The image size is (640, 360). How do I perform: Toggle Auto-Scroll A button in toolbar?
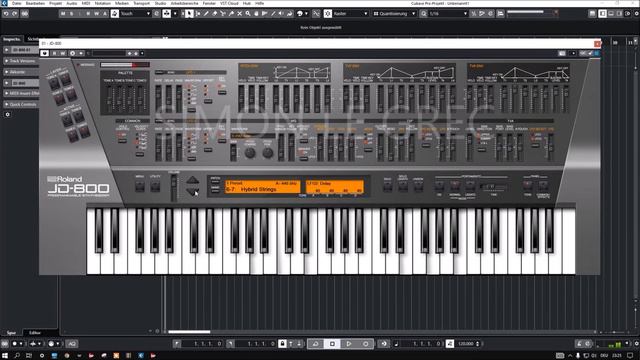point(105,13)
